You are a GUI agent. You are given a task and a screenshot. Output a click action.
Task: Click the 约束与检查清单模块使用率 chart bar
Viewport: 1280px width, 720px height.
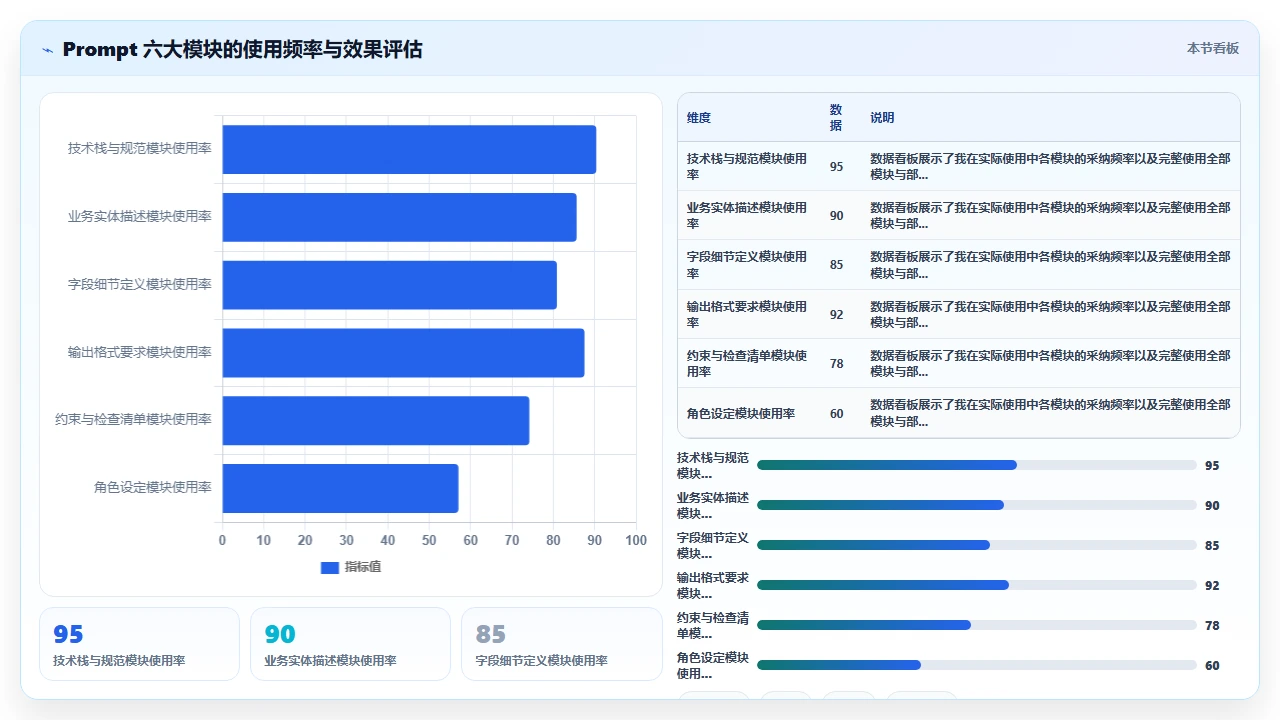pyautogui.click(x=375, y=420)
